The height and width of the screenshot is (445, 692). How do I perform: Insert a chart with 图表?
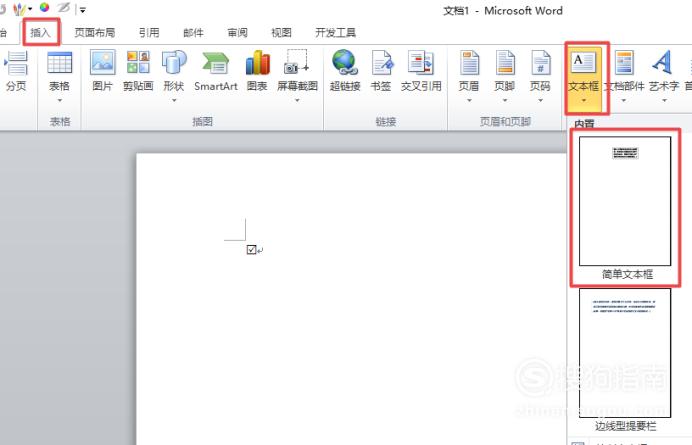click(x=257, y=71)
